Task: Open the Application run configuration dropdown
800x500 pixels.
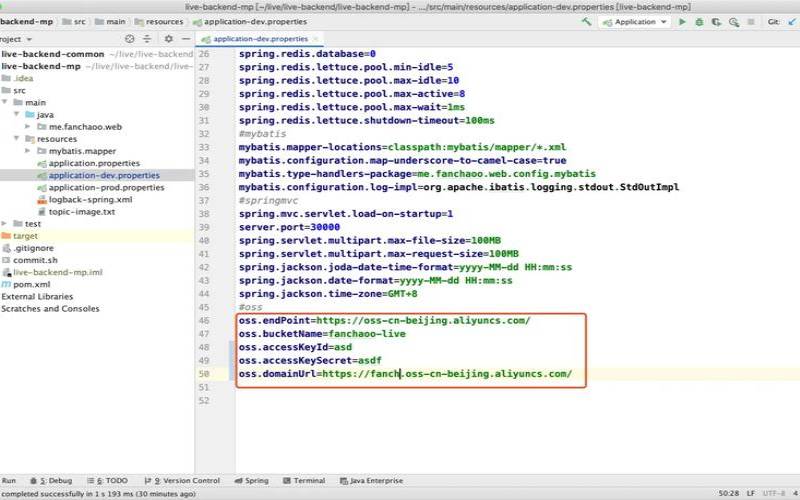Action: coord(635,22)
